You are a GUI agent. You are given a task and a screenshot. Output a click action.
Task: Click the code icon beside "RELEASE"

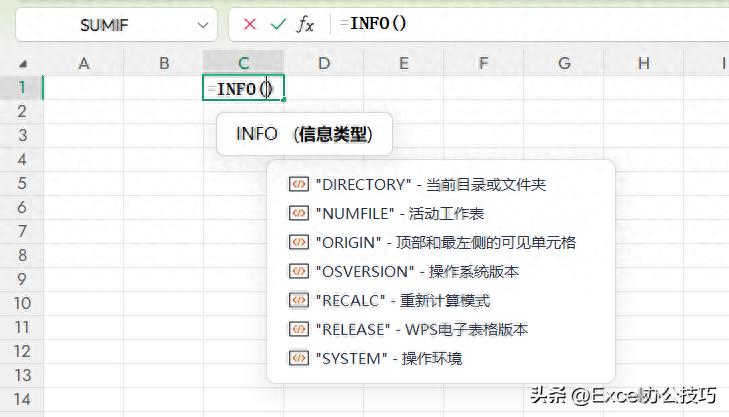click(298, 329)
